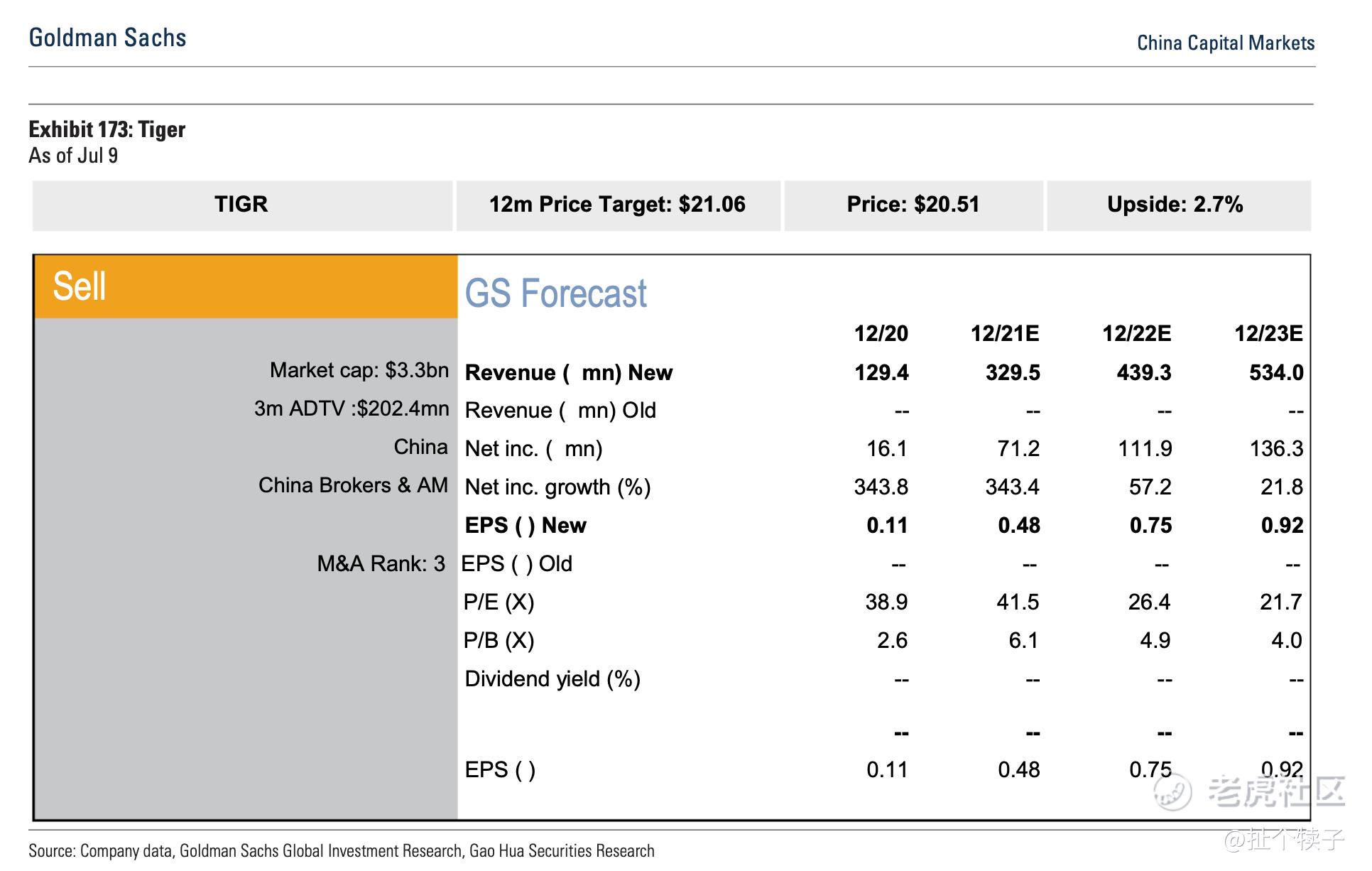Click the Revenue (mn) New row label
The height and width of the screenshot is (871, 1372).
point(568,373)
